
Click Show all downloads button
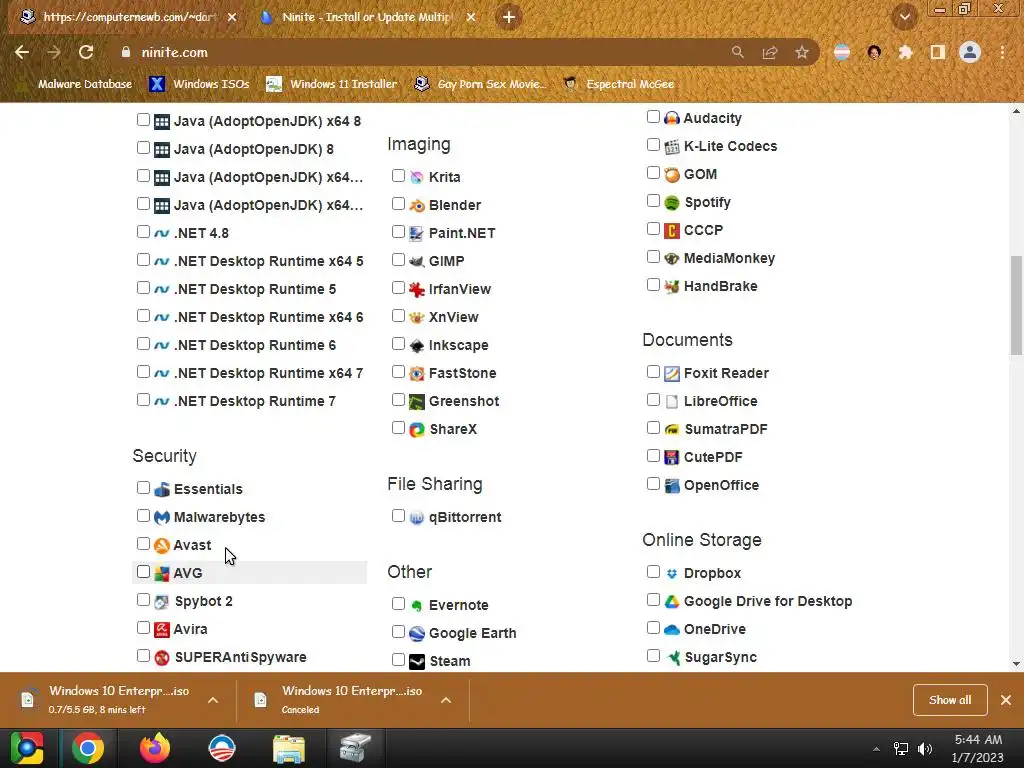pos(950,700)
